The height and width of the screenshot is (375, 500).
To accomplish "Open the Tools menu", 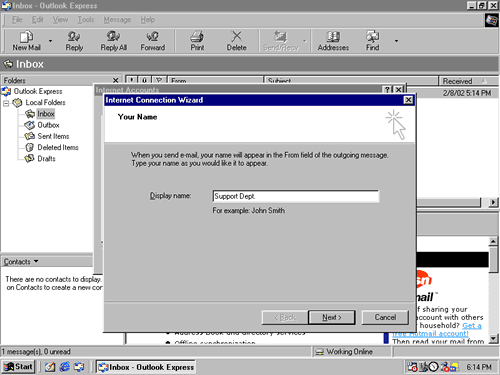I will pyautogui.click(x=86, y=20).
